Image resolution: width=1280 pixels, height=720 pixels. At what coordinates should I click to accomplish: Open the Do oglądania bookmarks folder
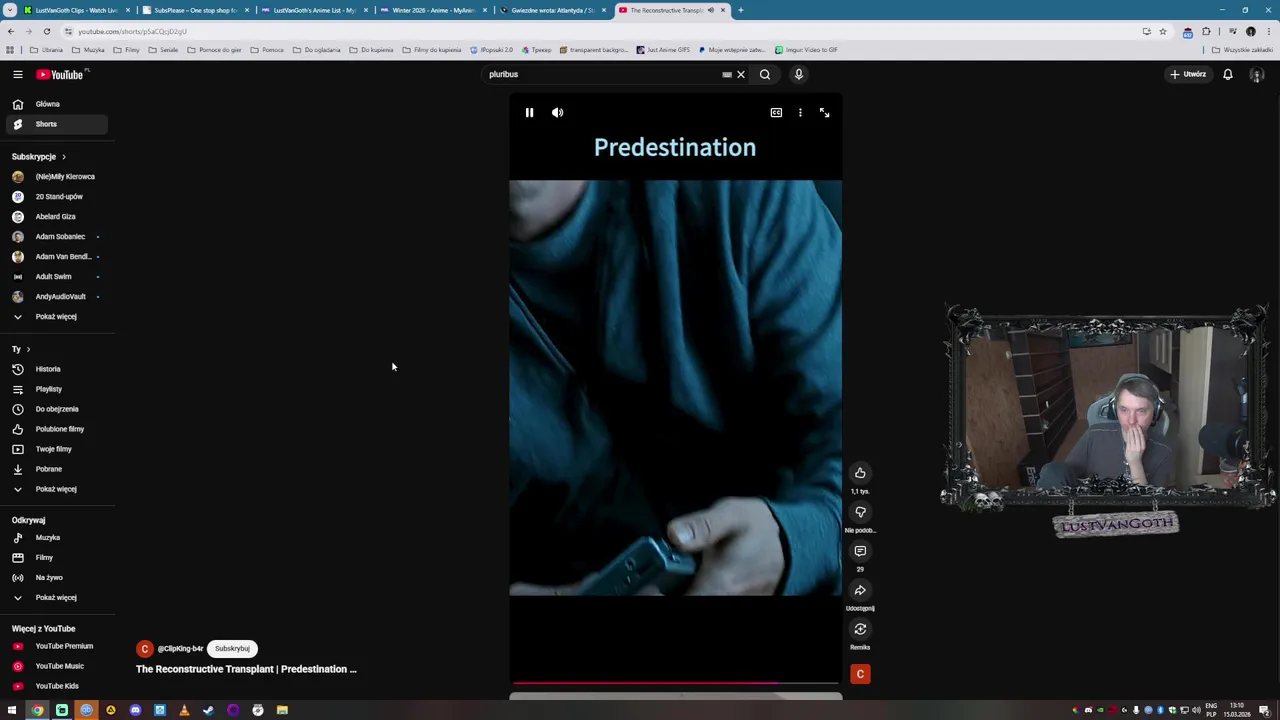[316, 49]
